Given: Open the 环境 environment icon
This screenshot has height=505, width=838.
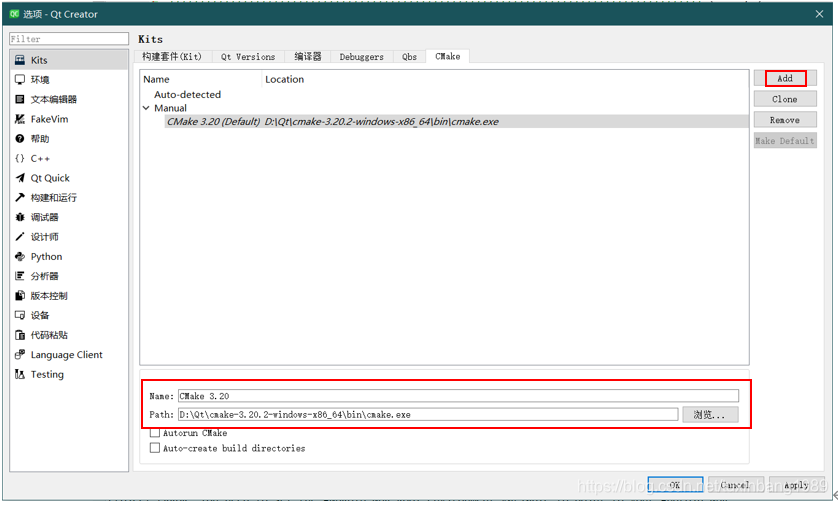Looking at the screenshot, I should [20, 80].
